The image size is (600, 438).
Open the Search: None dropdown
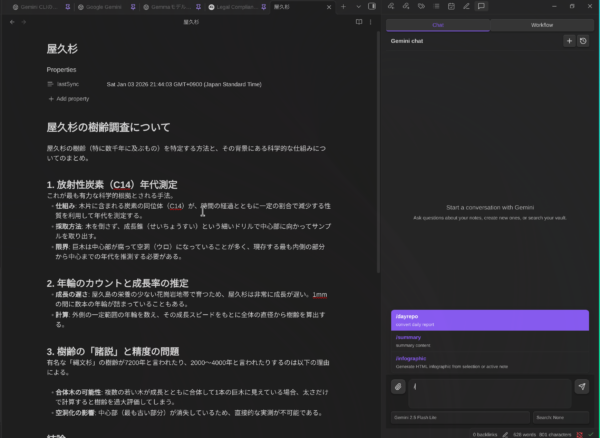(x=561, y=416)
